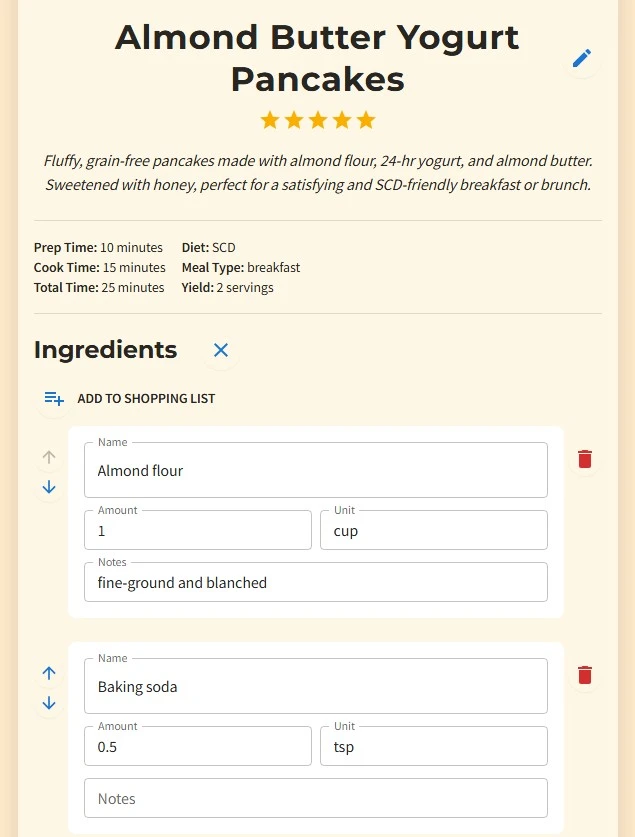Edit the Almond flour name field

(316, 470)
